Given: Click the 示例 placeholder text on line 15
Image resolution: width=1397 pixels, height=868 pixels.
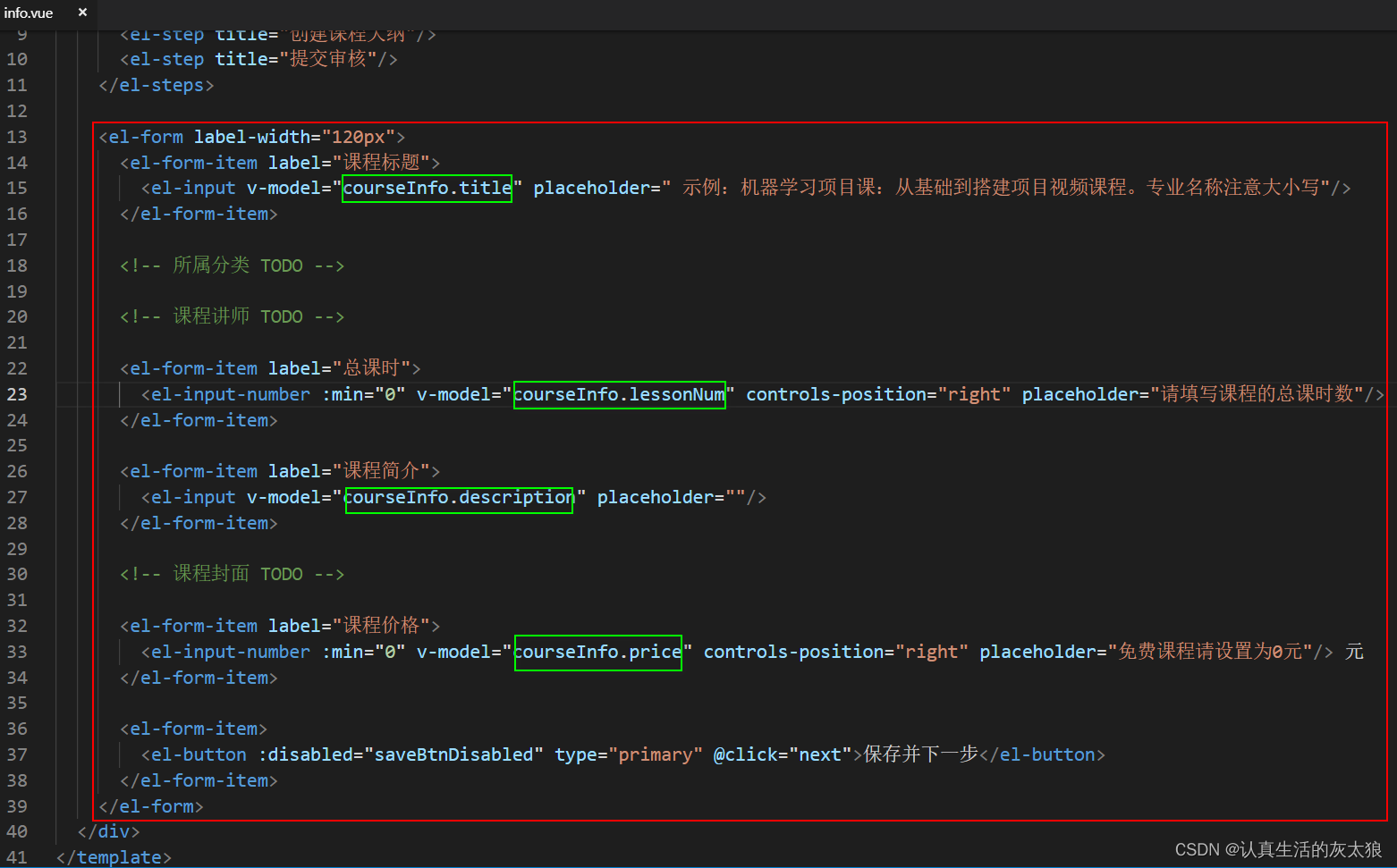Looking at the screenshot, I should click(x=1000, y=188).
